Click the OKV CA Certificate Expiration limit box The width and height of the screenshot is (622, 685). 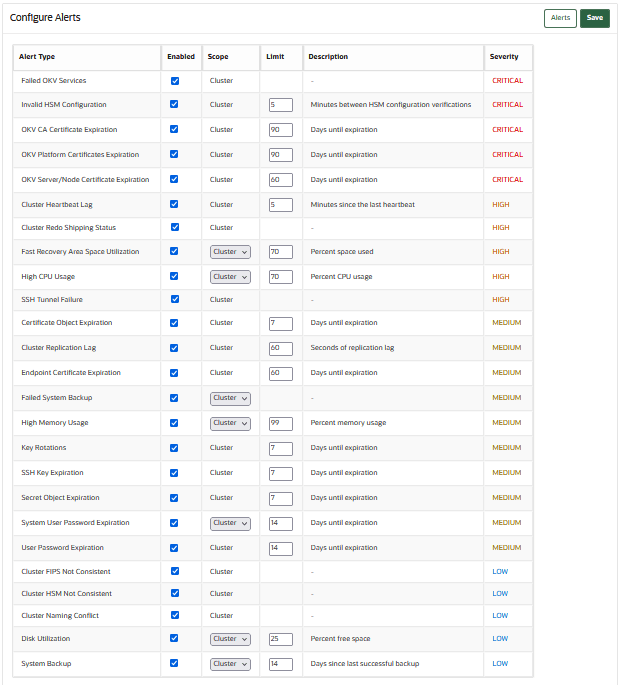click(x=280, y=130)
